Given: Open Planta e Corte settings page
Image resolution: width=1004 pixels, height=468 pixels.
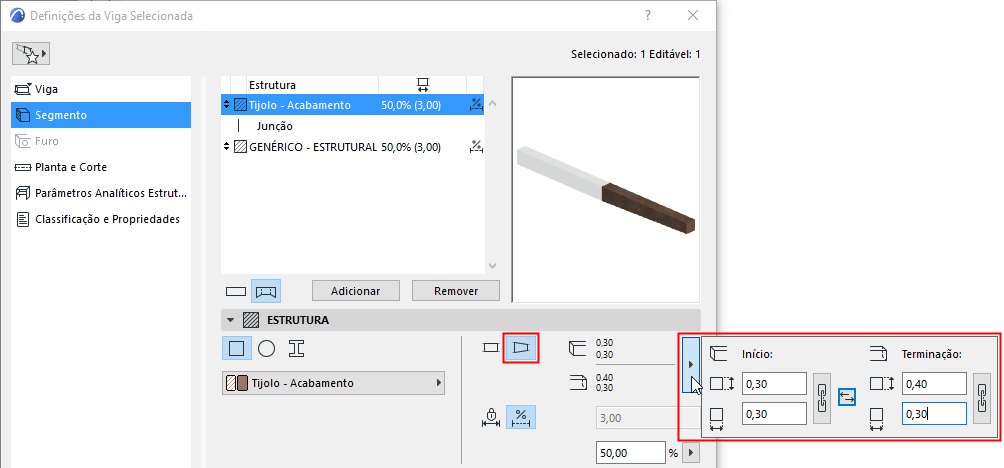Looking at the screenshot, I should click(x=101, y=167).
